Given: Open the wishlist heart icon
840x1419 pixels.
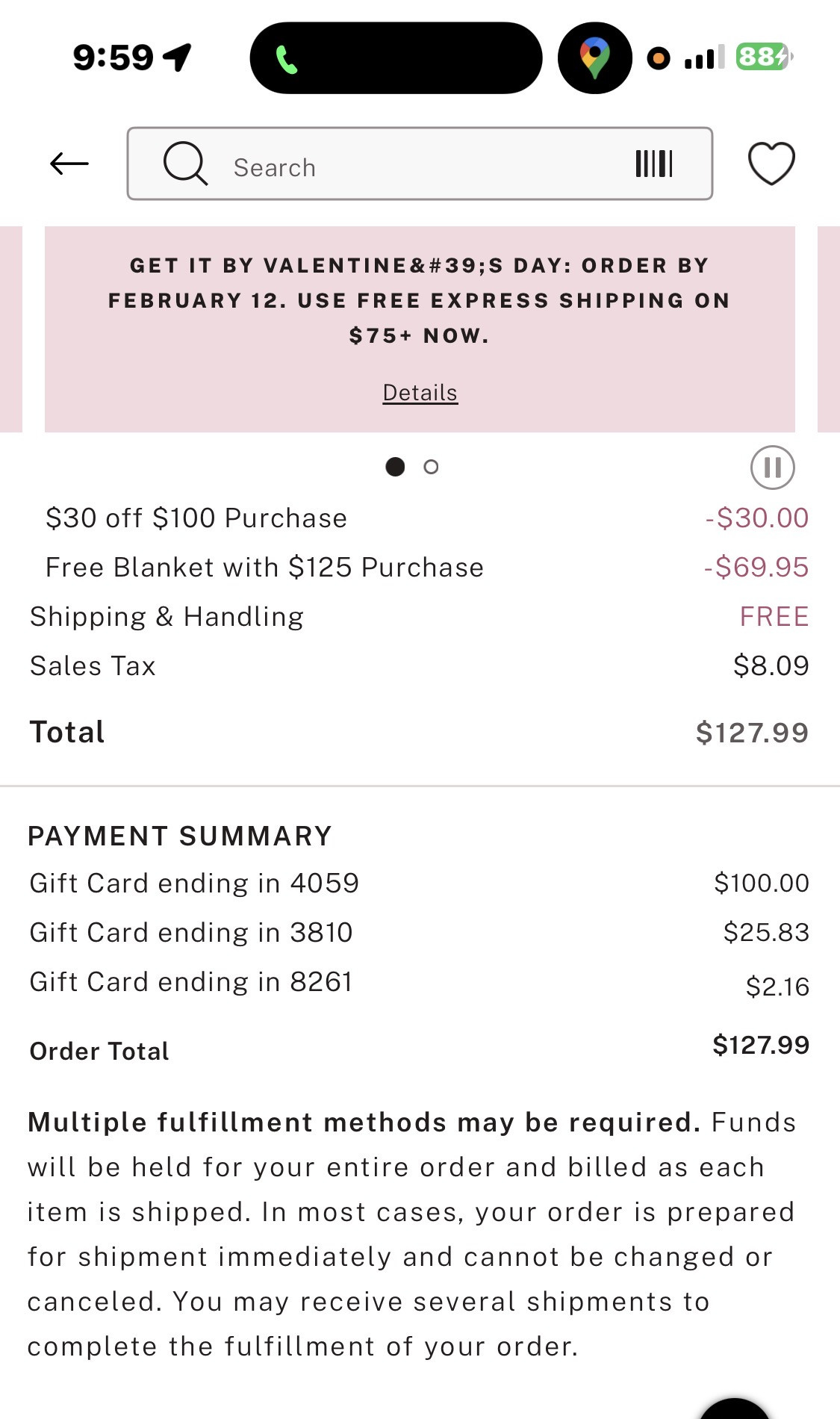Looking at the screenshot, I should tap(771, 164).
